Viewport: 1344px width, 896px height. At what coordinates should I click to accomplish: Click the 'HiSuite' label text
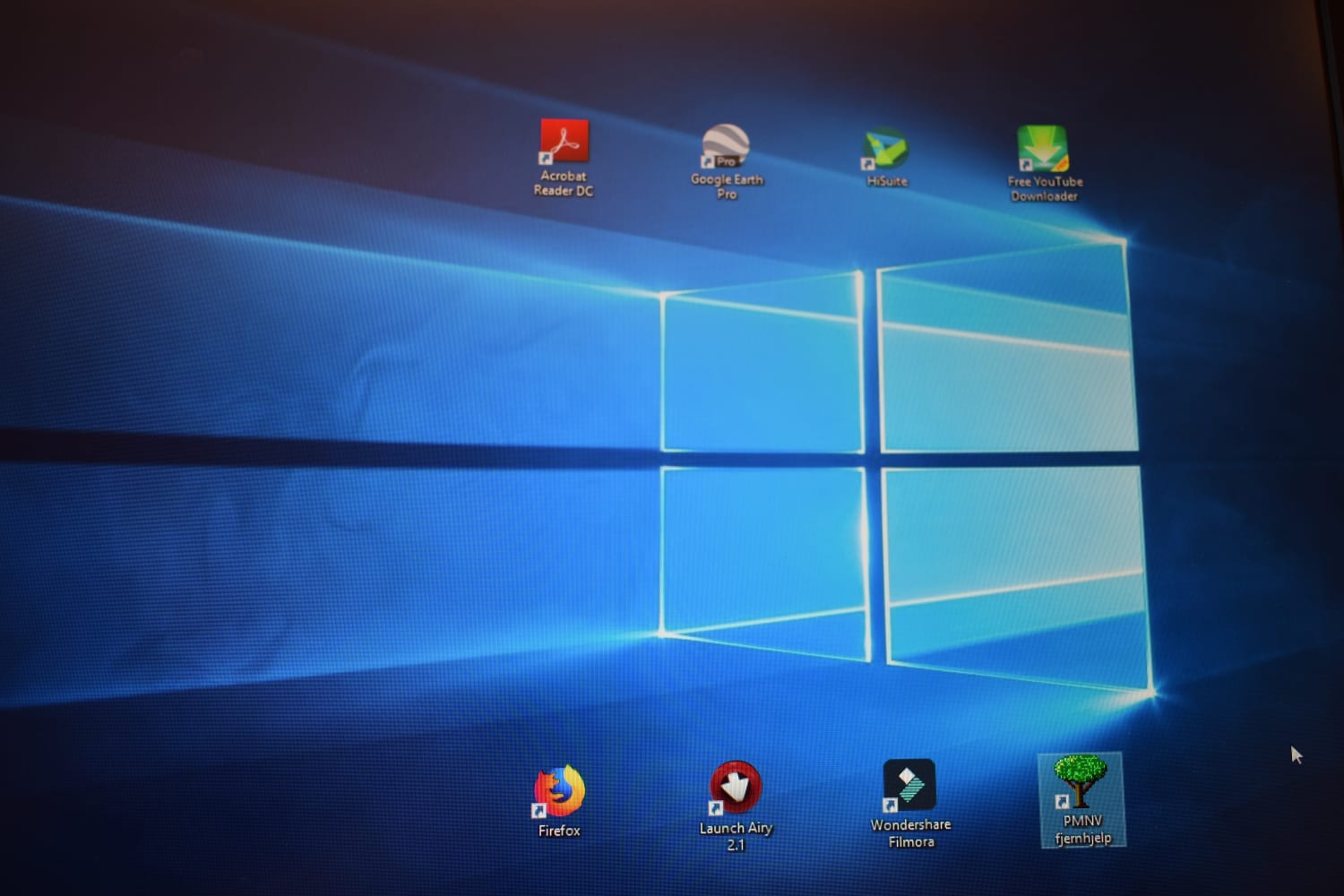click(887, 181)
